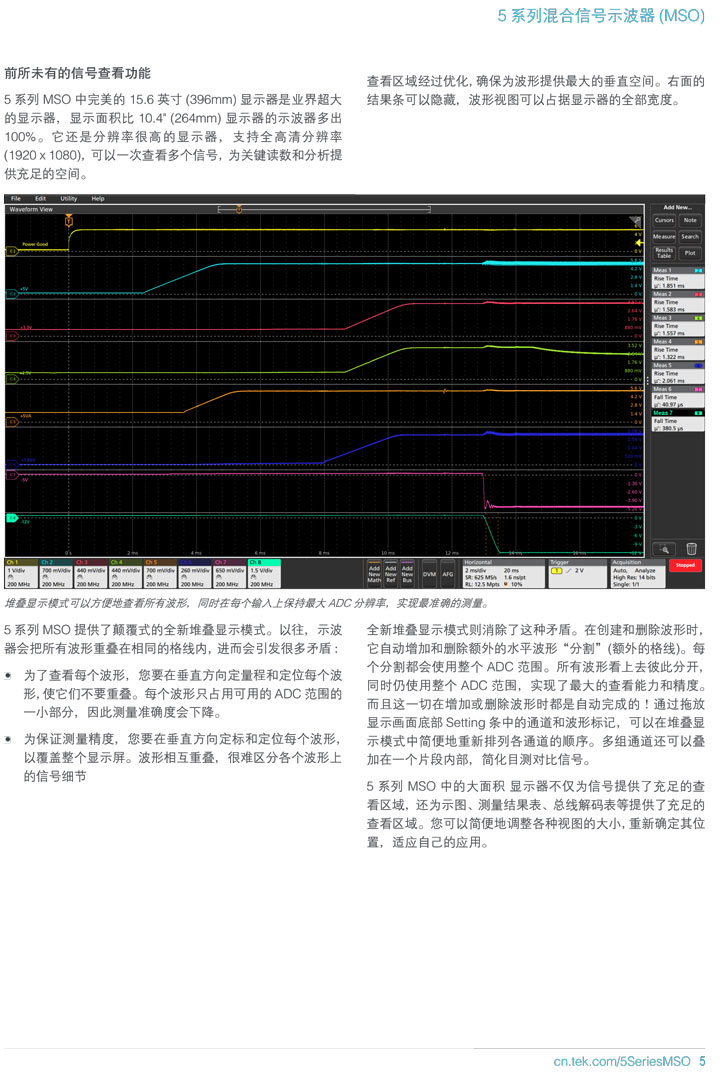Open the Ch 3 channel badge

click(91, 574)
